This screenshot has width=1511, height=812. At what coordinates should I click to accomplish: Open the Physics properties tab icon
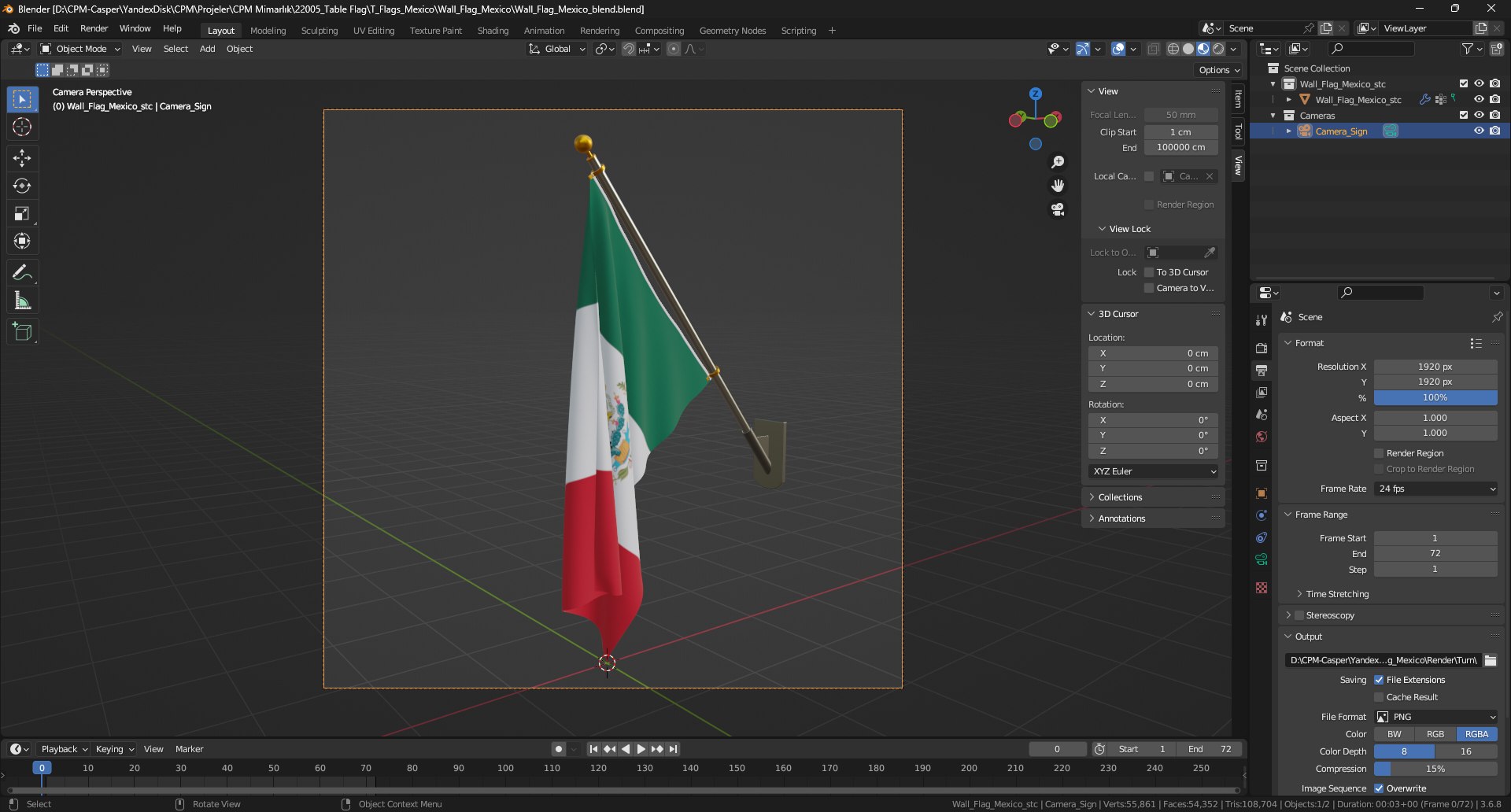[x=1262, y=515]
